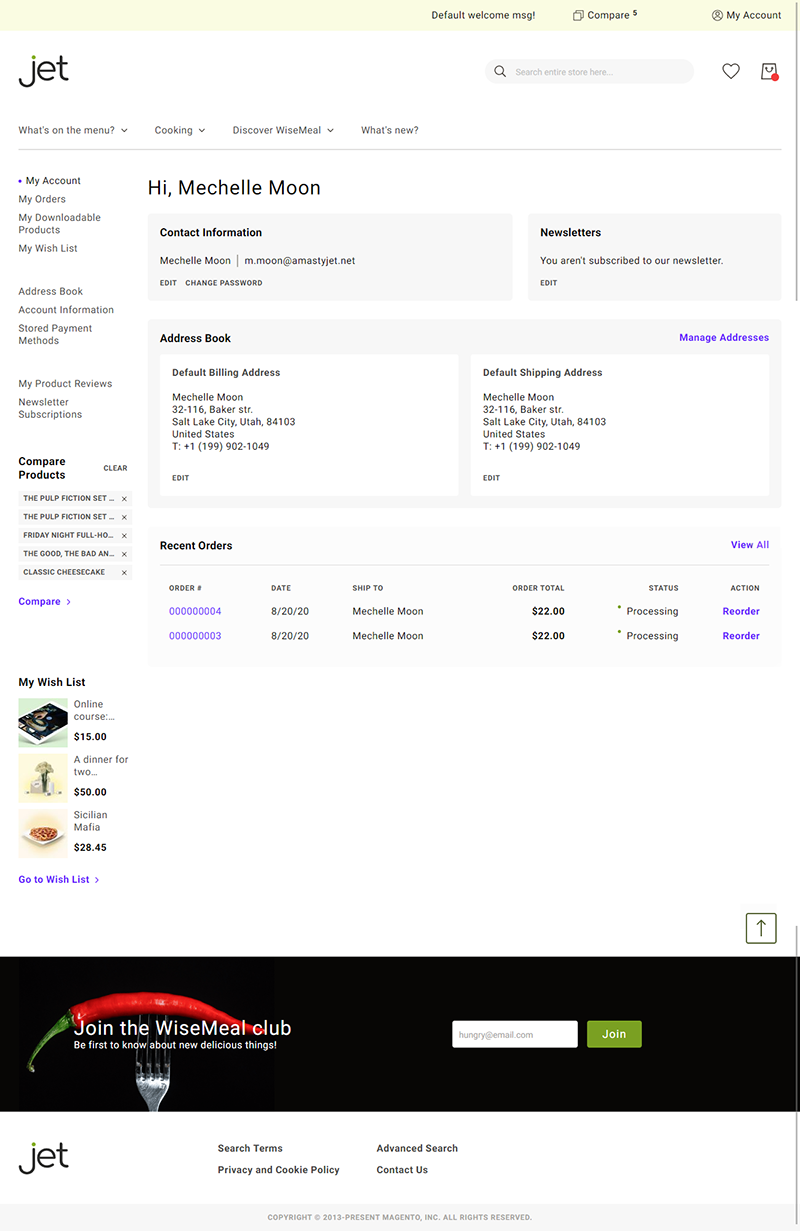The image size is (800, 1231).
Task: Reorder order 000000003
Action: (x=741, y=636)
